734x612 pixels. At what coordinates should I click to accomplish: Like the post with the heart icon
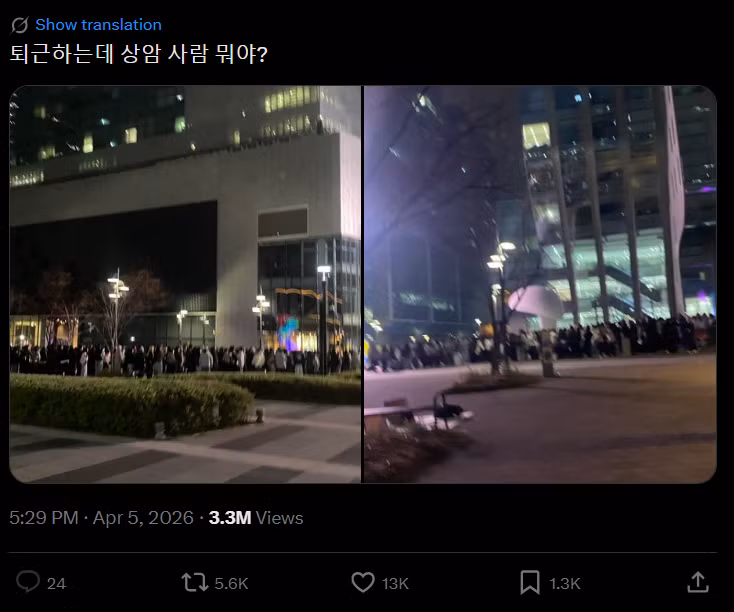pos(363,583)
